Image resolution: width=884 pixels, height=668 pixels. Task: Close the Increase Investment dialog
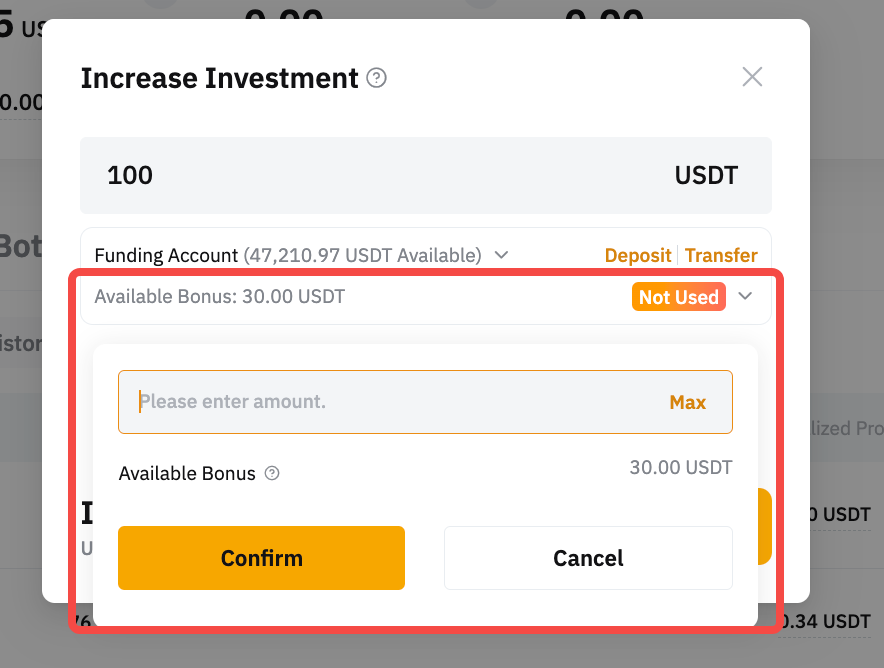[752, 77]
